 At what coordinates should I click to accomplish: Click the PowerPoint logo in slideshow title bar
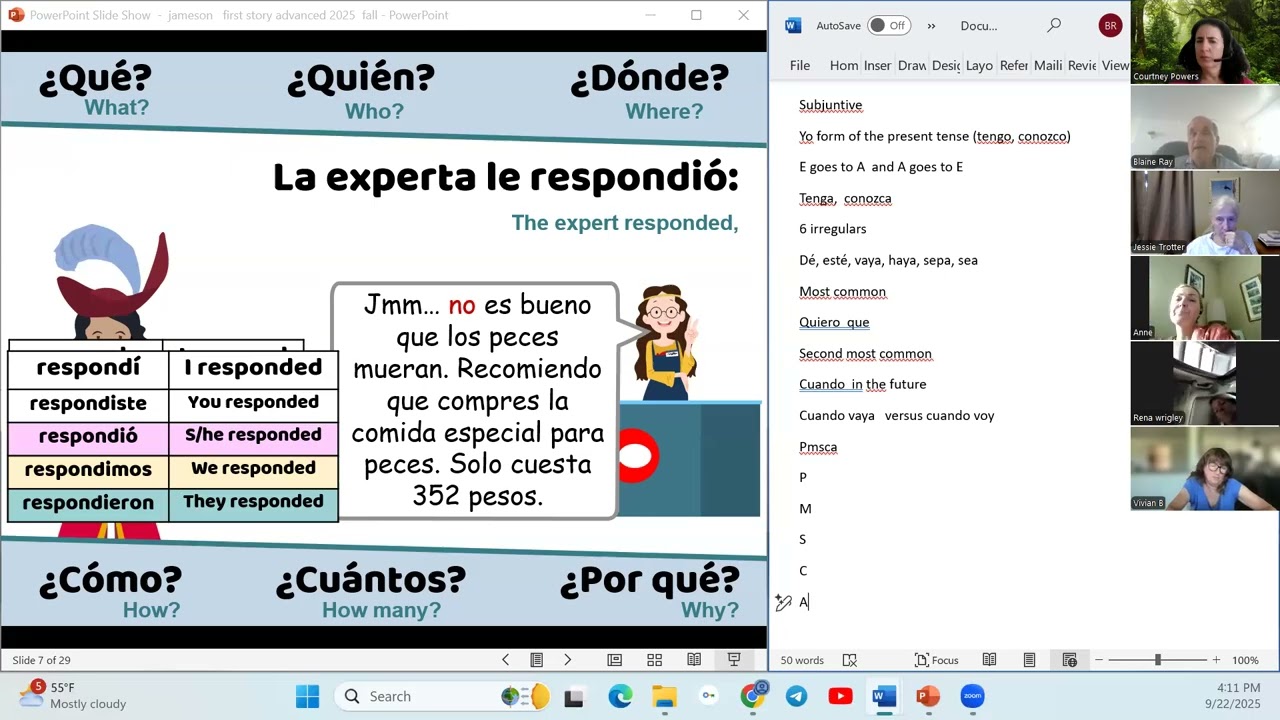pos(16,15)
